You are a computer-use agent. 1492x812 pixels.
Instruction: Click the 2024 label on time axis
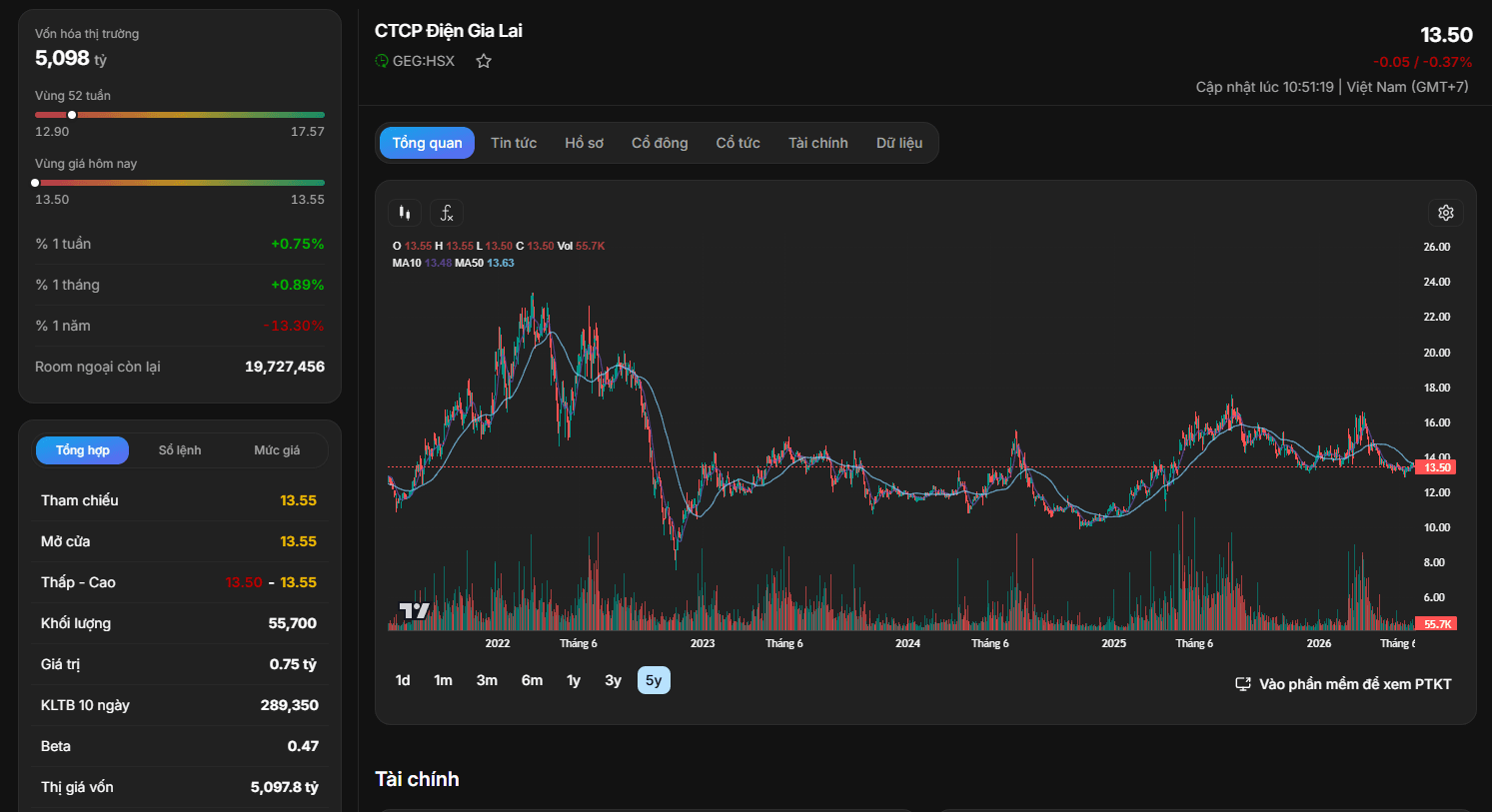908,643
